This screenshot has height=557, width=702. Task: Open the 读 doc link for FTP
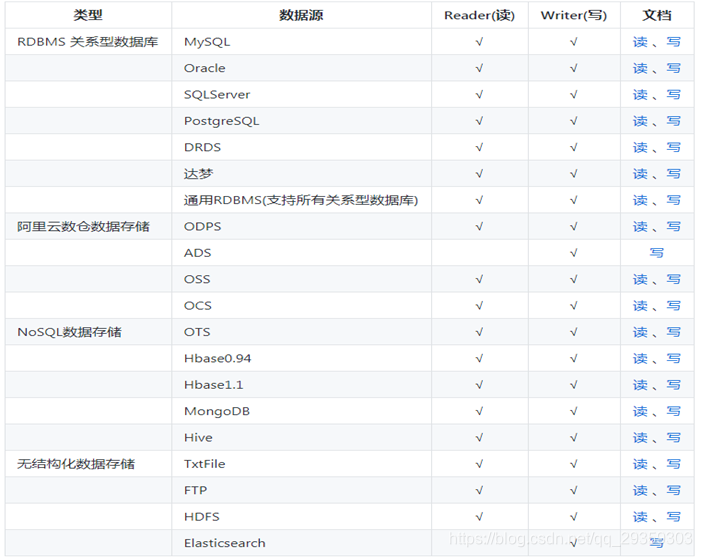tap(640, 491)
